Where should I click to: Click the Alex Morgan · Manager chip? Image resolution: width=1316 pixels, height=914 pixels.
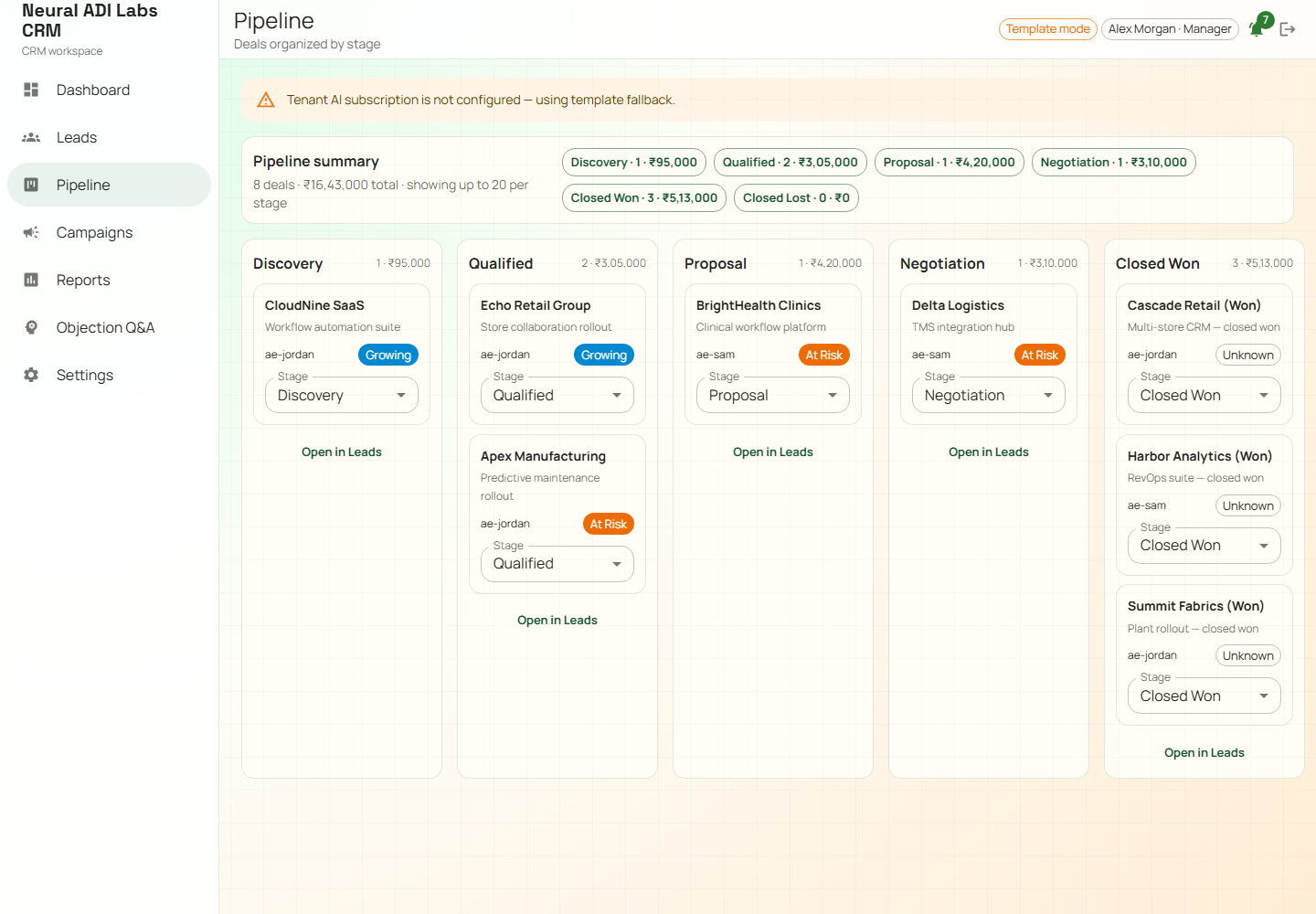1170,29
